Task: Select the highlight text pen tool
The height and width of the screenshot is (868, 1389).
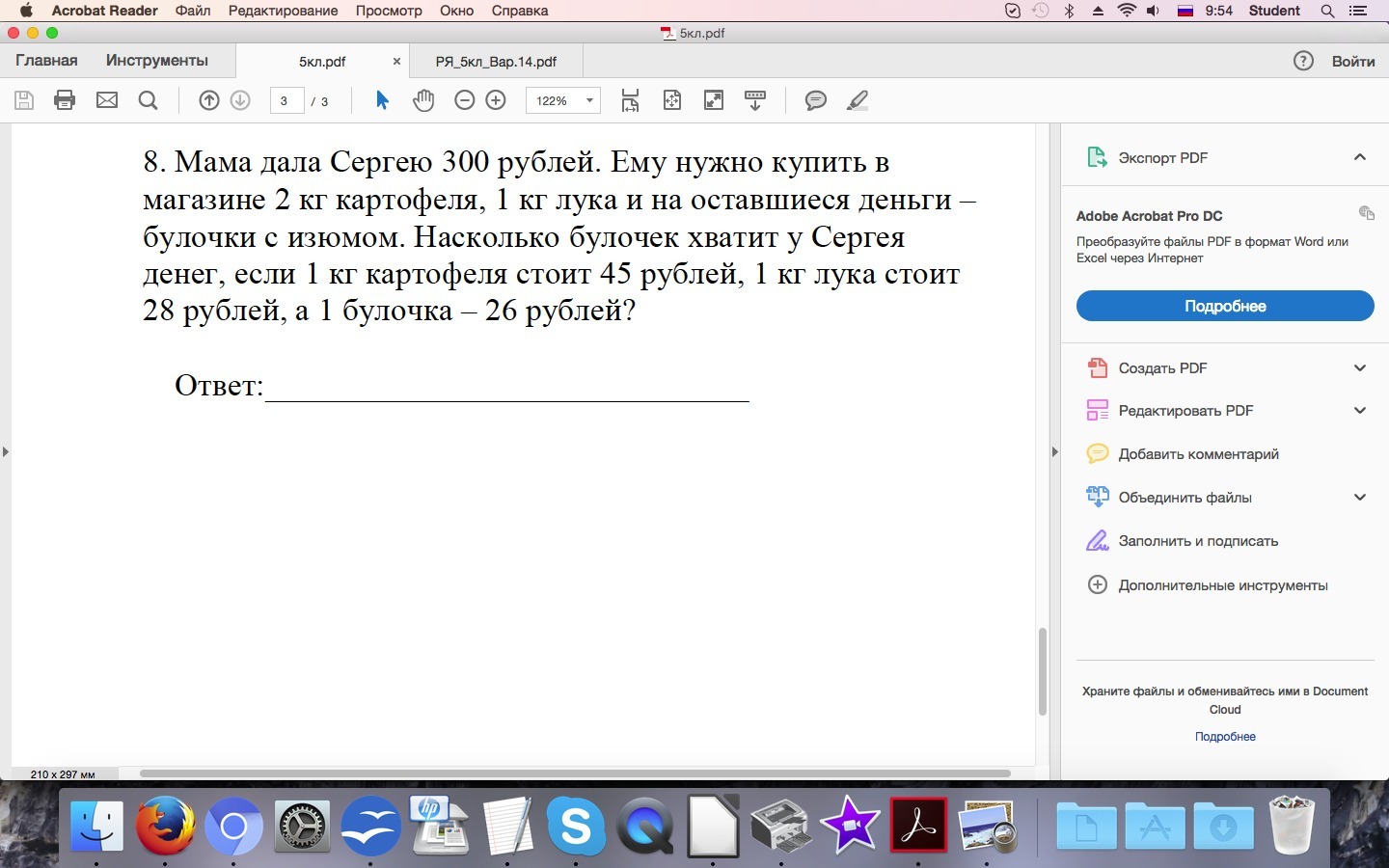Action: click(858, 100)
